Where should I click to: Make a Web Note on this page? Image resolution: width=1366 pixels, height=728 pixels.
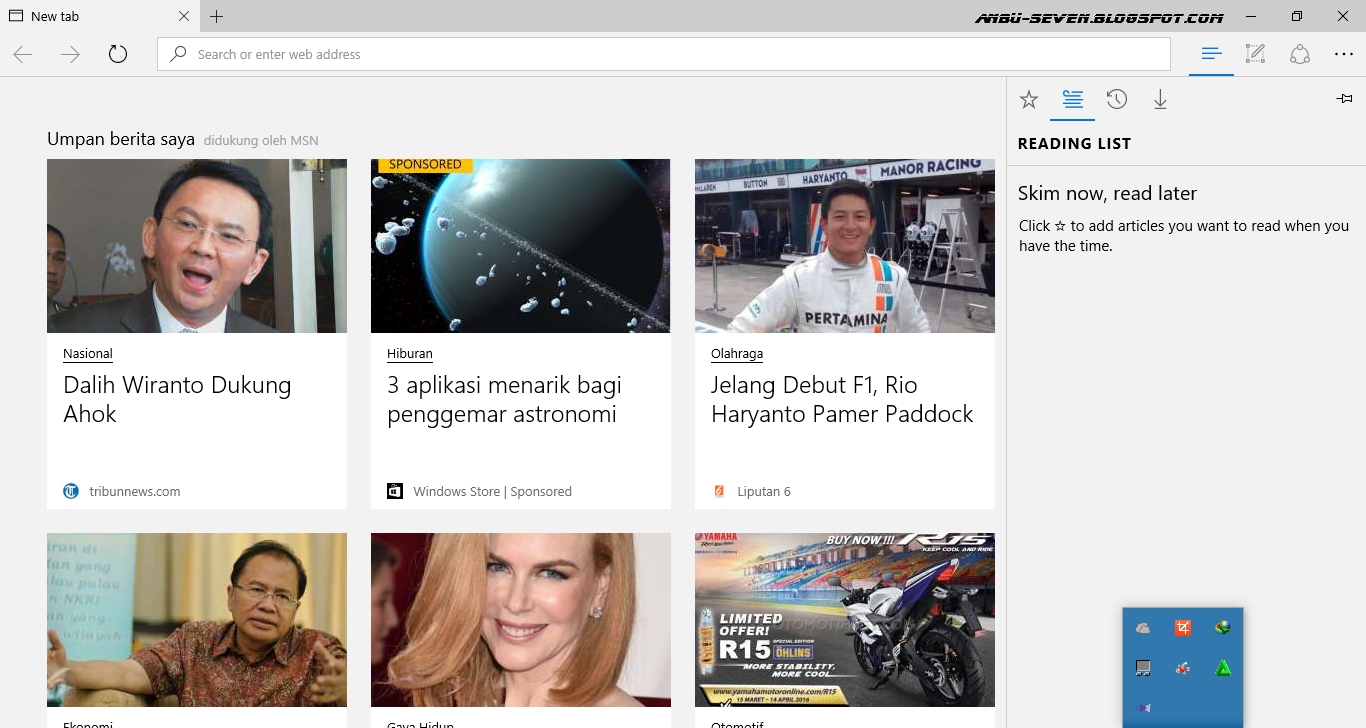1255,54
